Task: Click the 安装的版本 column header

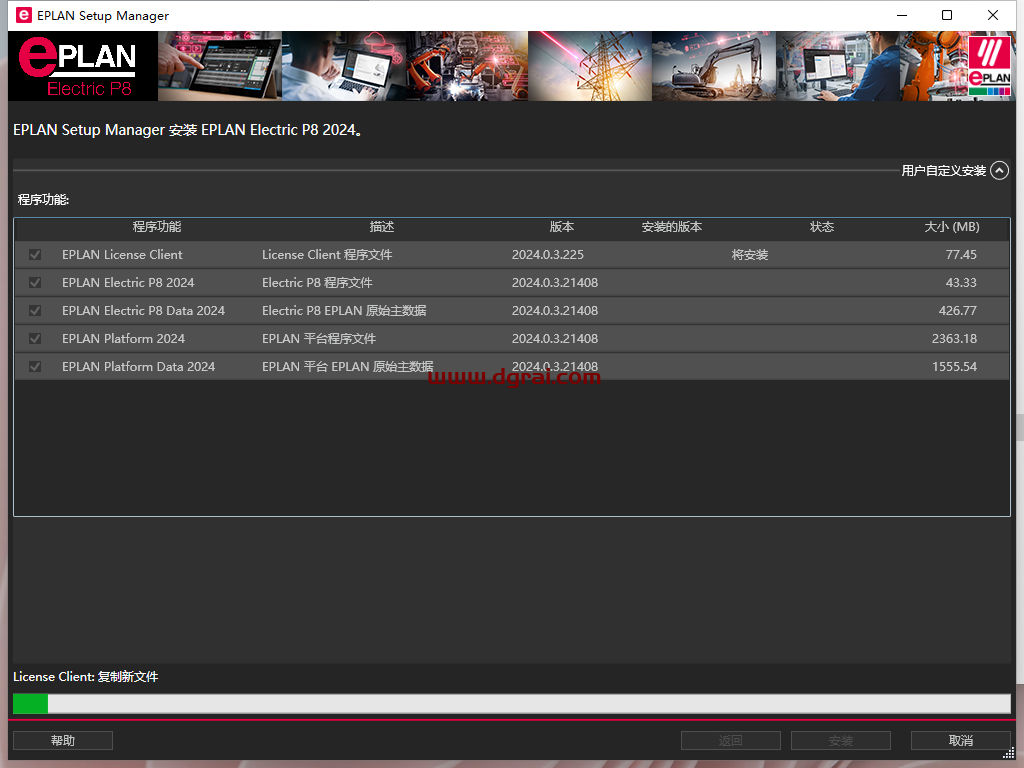Action: point(671,227)
